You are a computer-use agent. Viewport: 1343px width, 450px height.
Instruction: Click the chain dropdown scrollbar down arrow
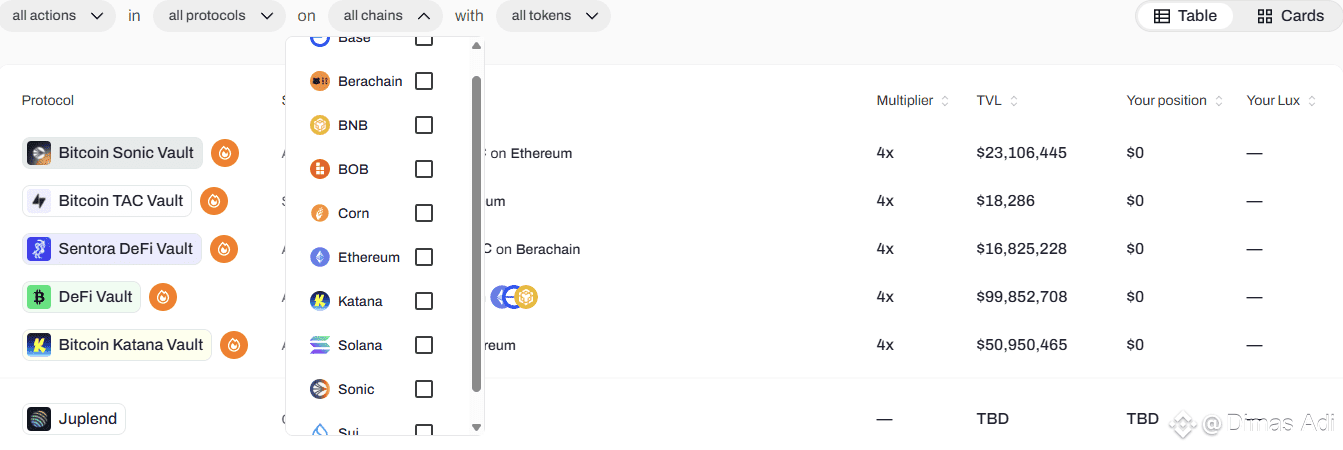pos(476,427)
